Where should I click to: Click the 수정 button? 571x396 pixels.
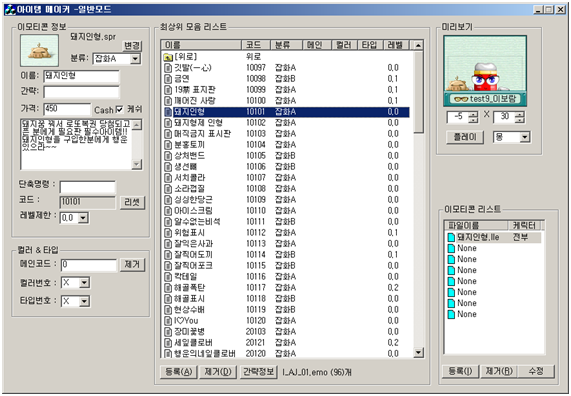click(536, 371)
